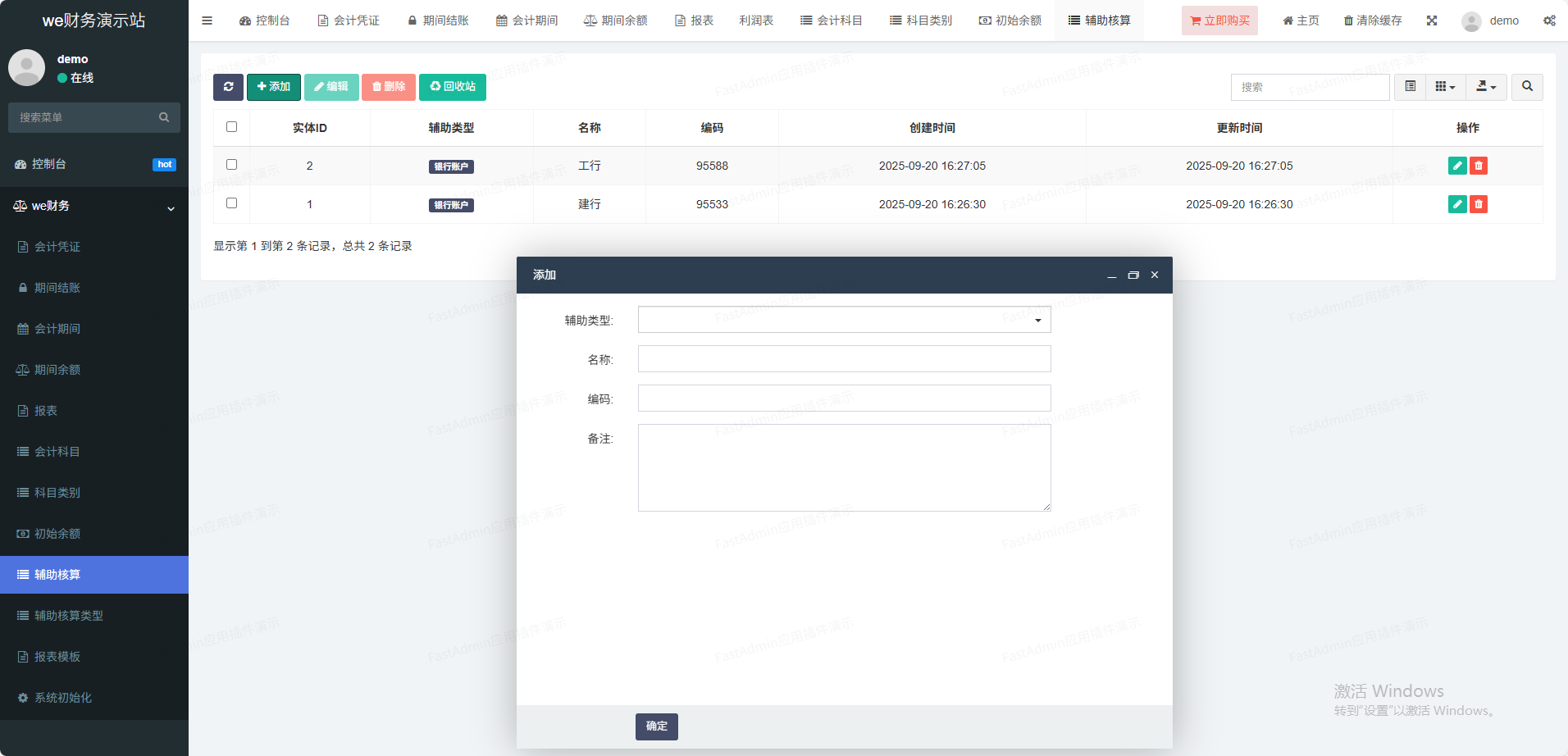Image resolution: width=1568 pixels, height=756 pixels.
Task: Select the checkbox for row with ID 2
Action: click(231, 165)
